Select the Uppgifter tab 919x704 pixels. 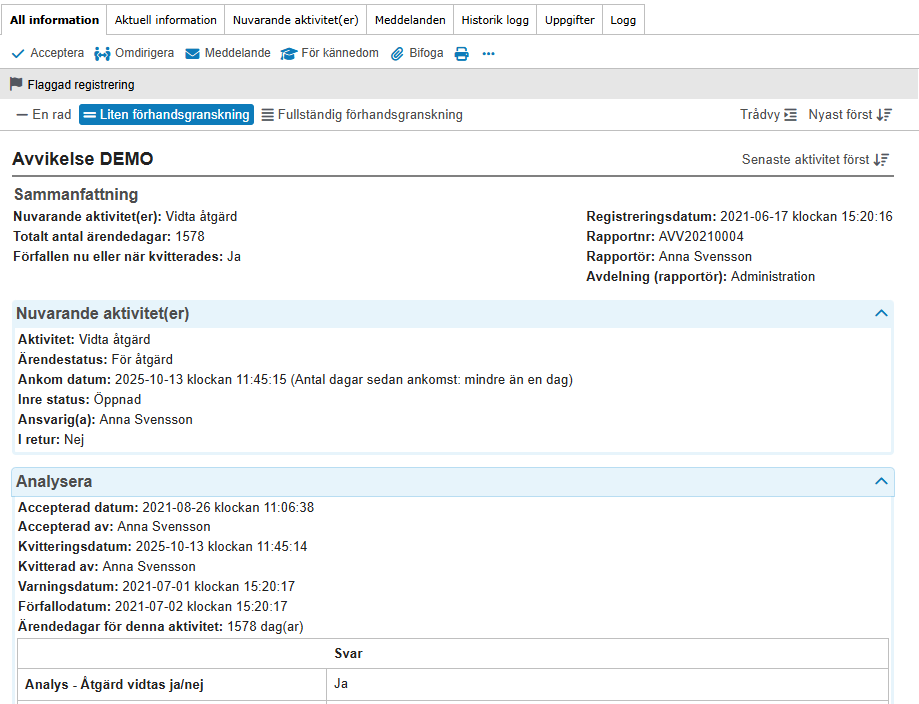[569, 20]
